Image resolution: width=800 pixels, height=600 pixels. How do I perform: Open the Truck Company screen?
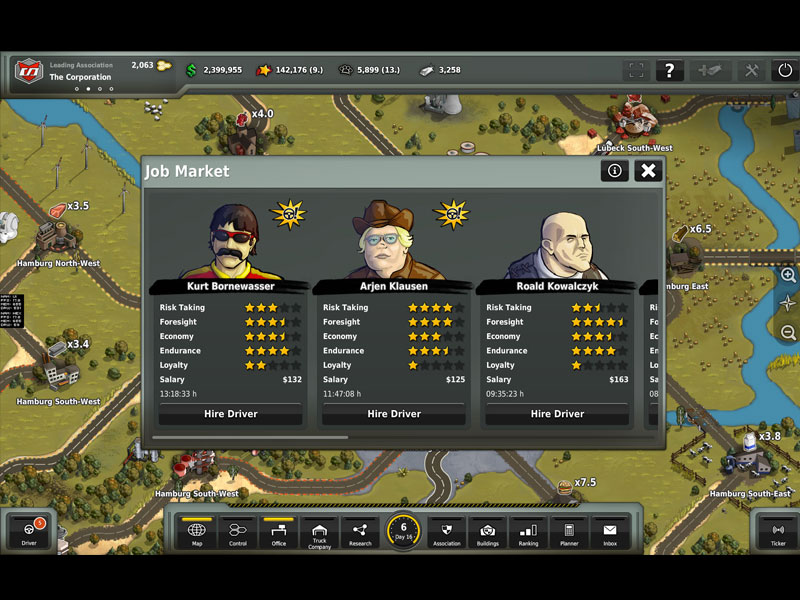click(319, 533)
